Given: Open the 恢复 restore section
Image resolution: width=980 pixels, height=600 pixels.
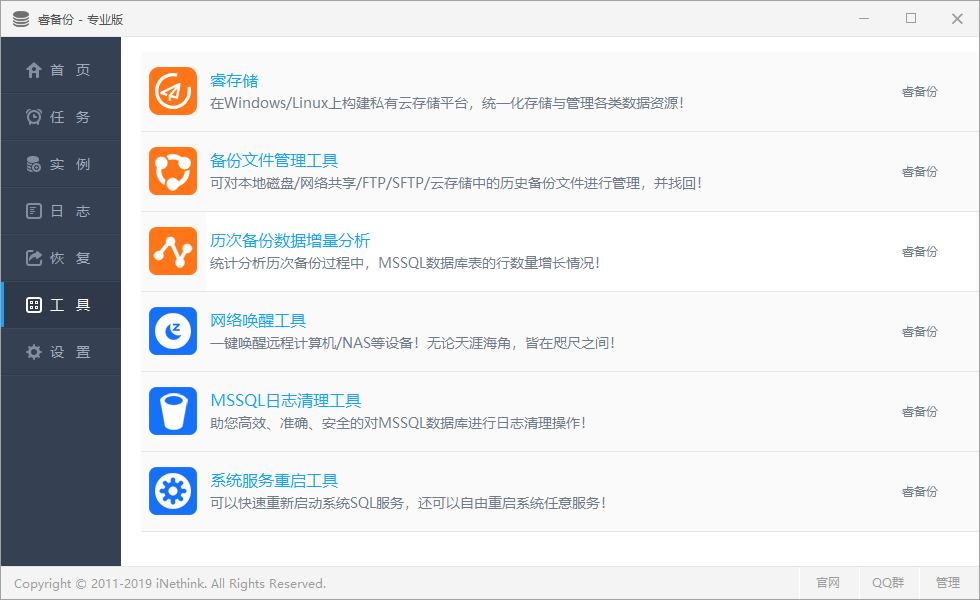Looking at the screenshot, I should pos(61,258).
